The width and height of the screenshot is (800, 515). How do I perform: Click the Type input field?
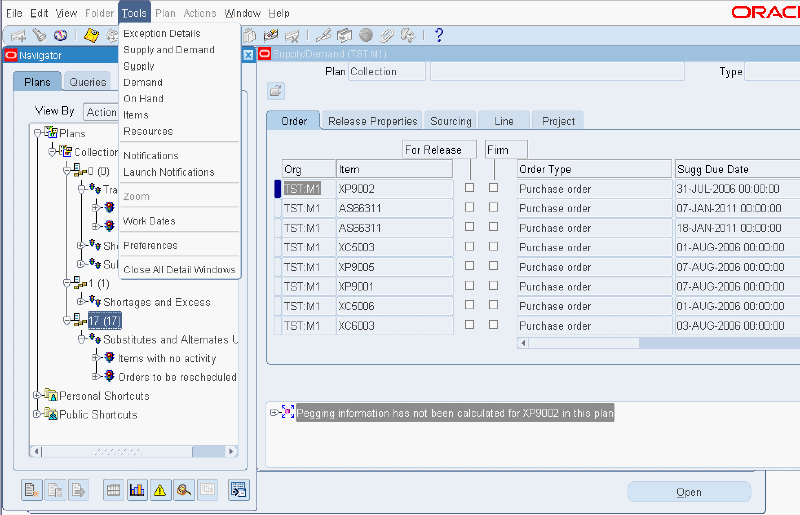pos(772,71)
